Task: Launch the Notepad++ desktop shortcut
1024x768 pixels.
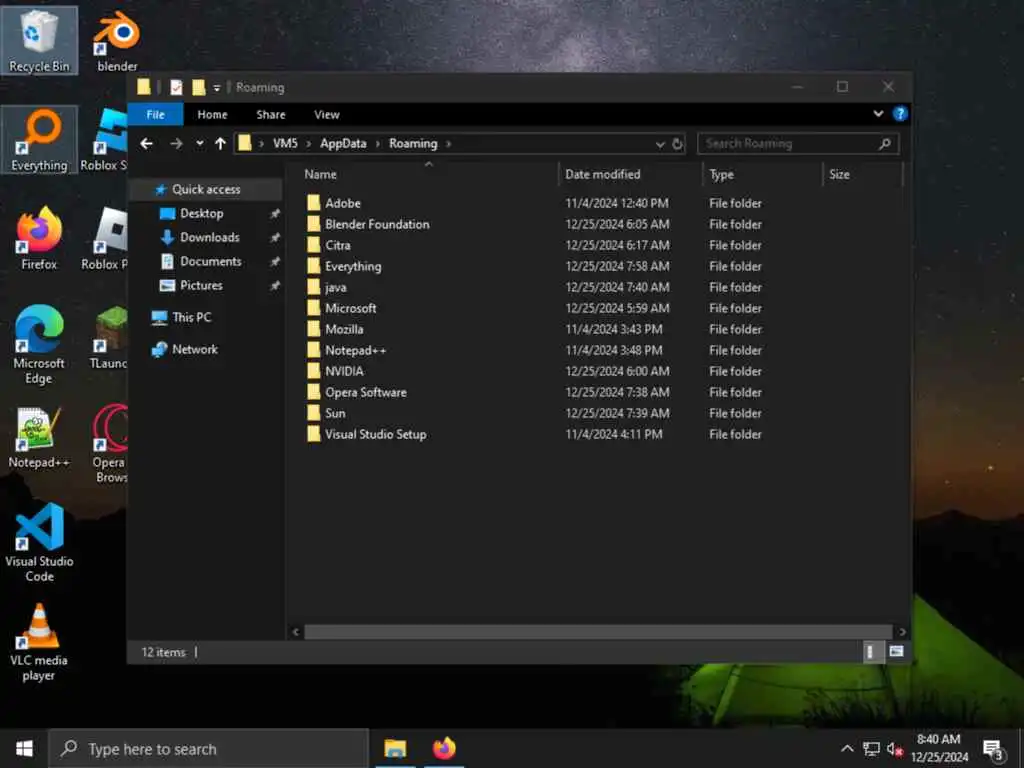Action: coord(39,438)
